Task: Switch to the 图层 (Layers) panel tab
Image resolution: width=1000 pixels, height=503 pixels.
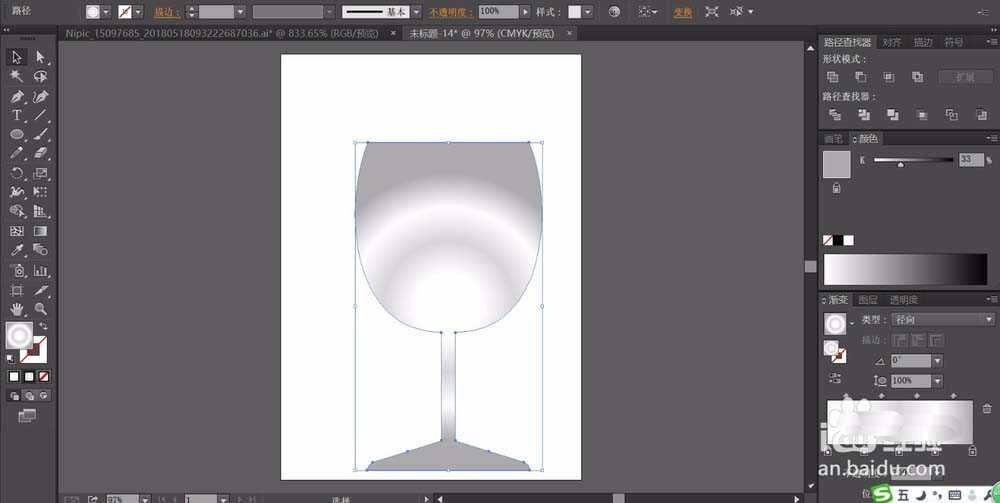Action: click(x=868, y=299)
